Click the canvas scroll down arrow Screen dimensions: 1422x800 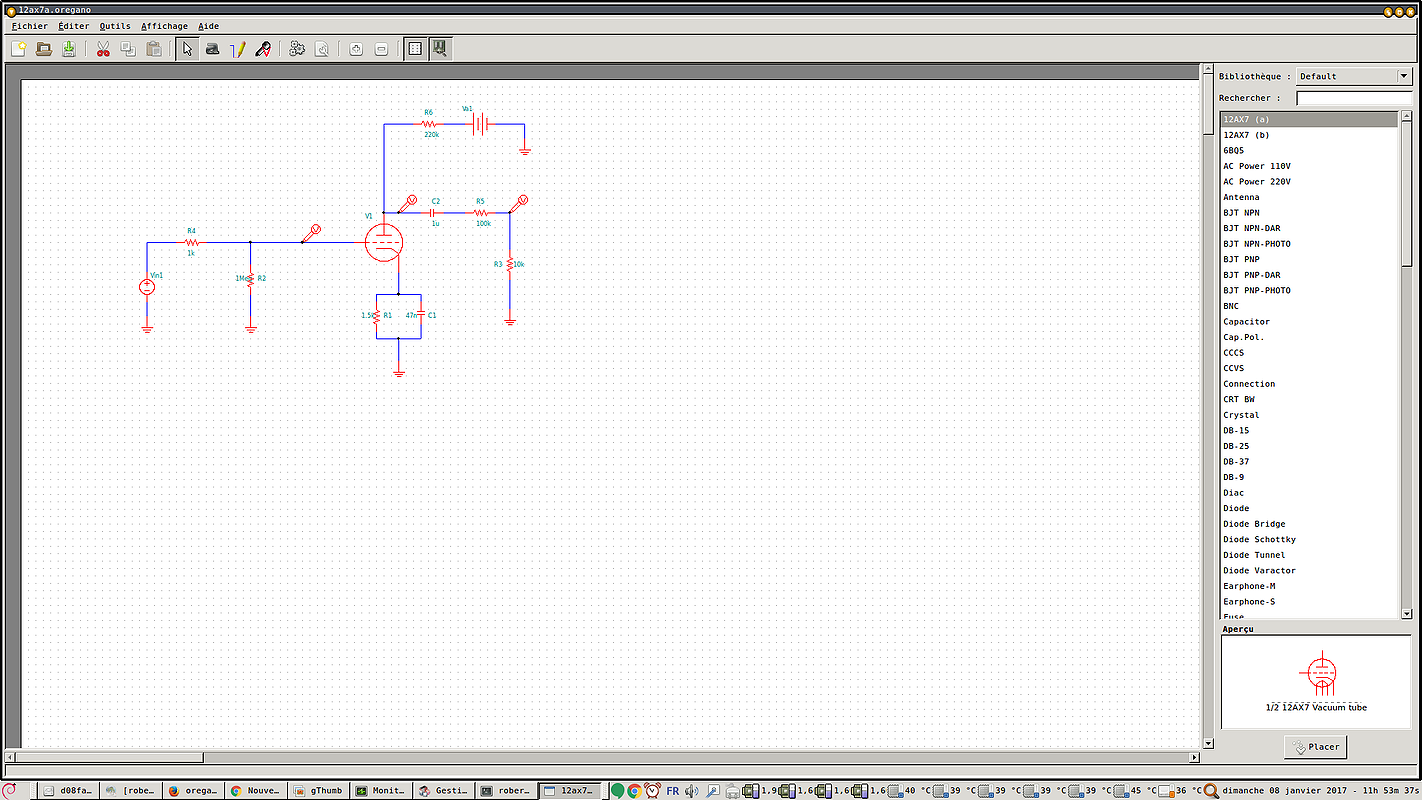pos(1208,744)
